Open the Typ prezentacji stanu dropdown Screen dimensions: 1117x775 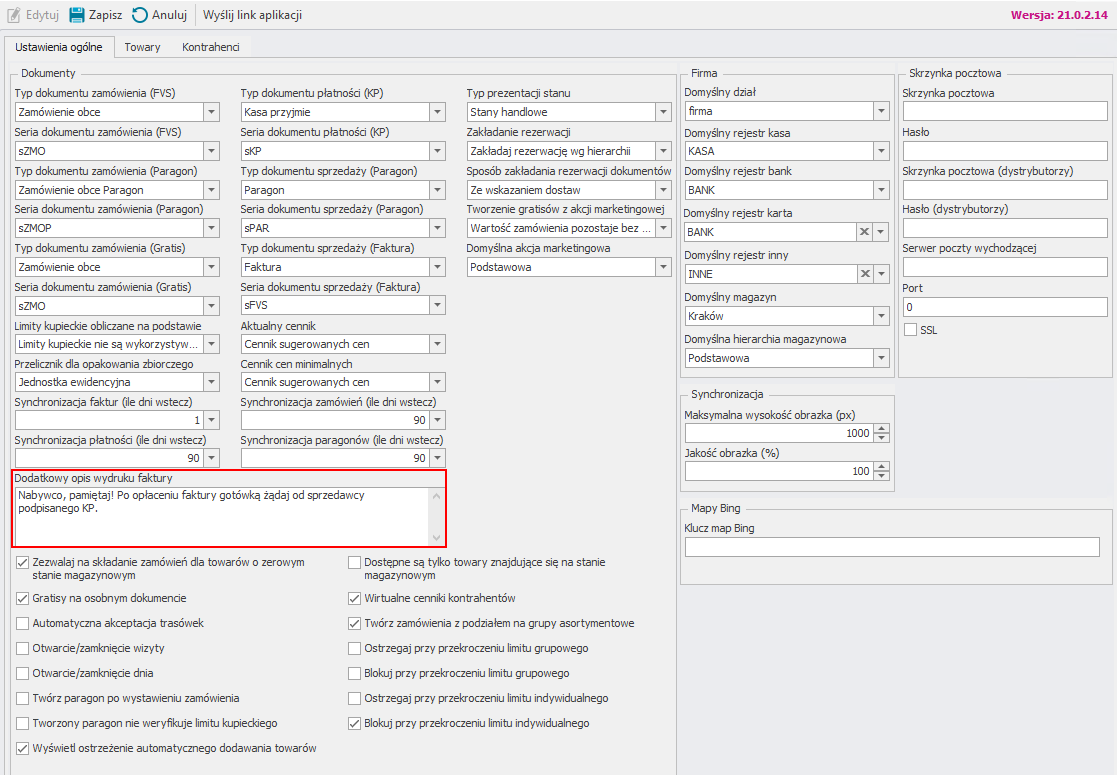[x=663, y=112]
